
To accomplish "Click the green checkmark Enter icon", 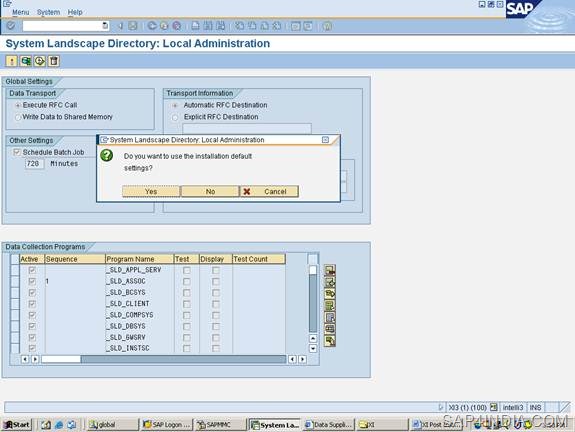I will 11,26.
